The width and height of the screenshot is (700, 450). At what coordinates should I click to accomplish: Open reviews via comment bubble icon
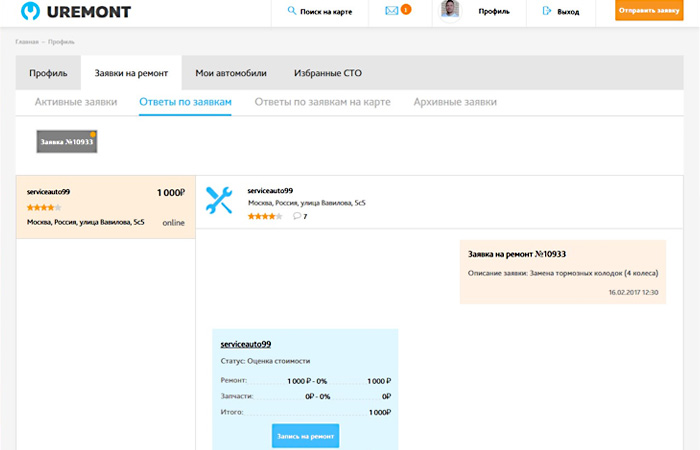click(x=297, y=216)
